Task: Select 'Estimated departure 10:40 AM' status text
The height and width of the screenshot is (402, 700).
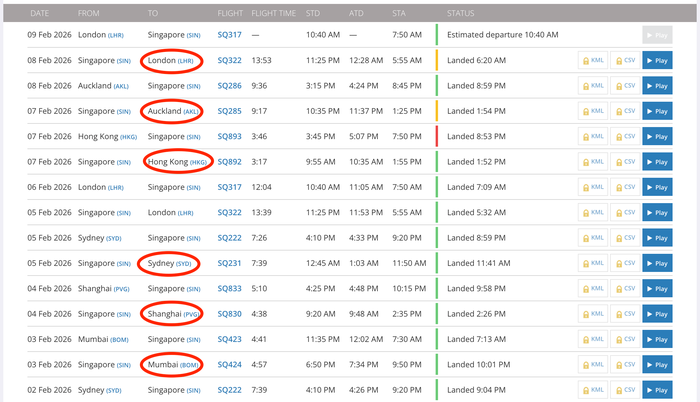Action: coord(503,35)
